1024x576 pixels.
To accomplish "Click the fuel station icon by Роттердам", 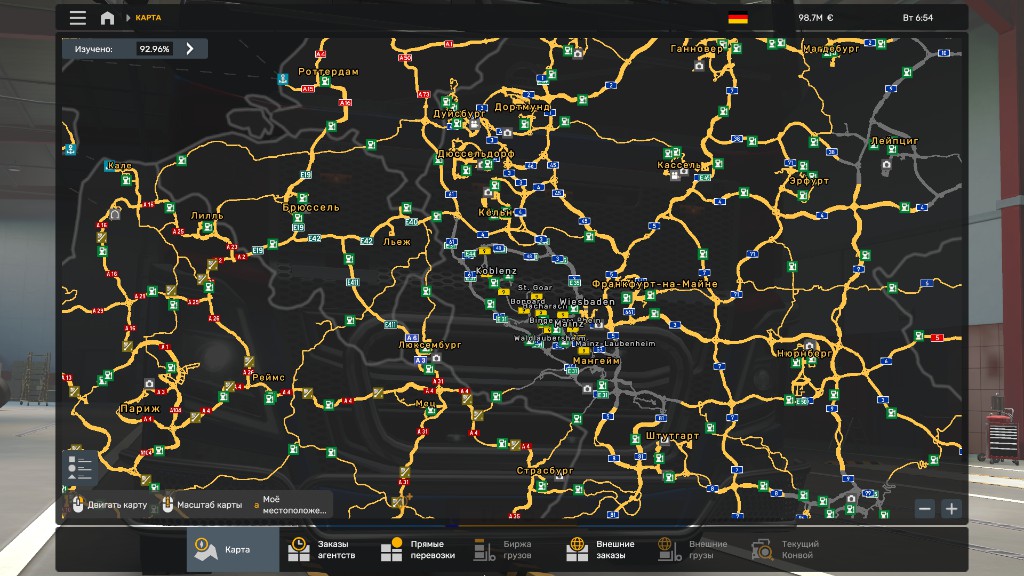I will (x=325, y=81).
